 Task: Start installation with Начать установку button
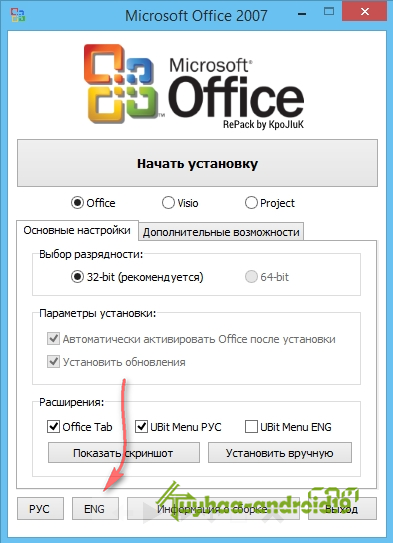pyautogui.click(x=197, y=163)
